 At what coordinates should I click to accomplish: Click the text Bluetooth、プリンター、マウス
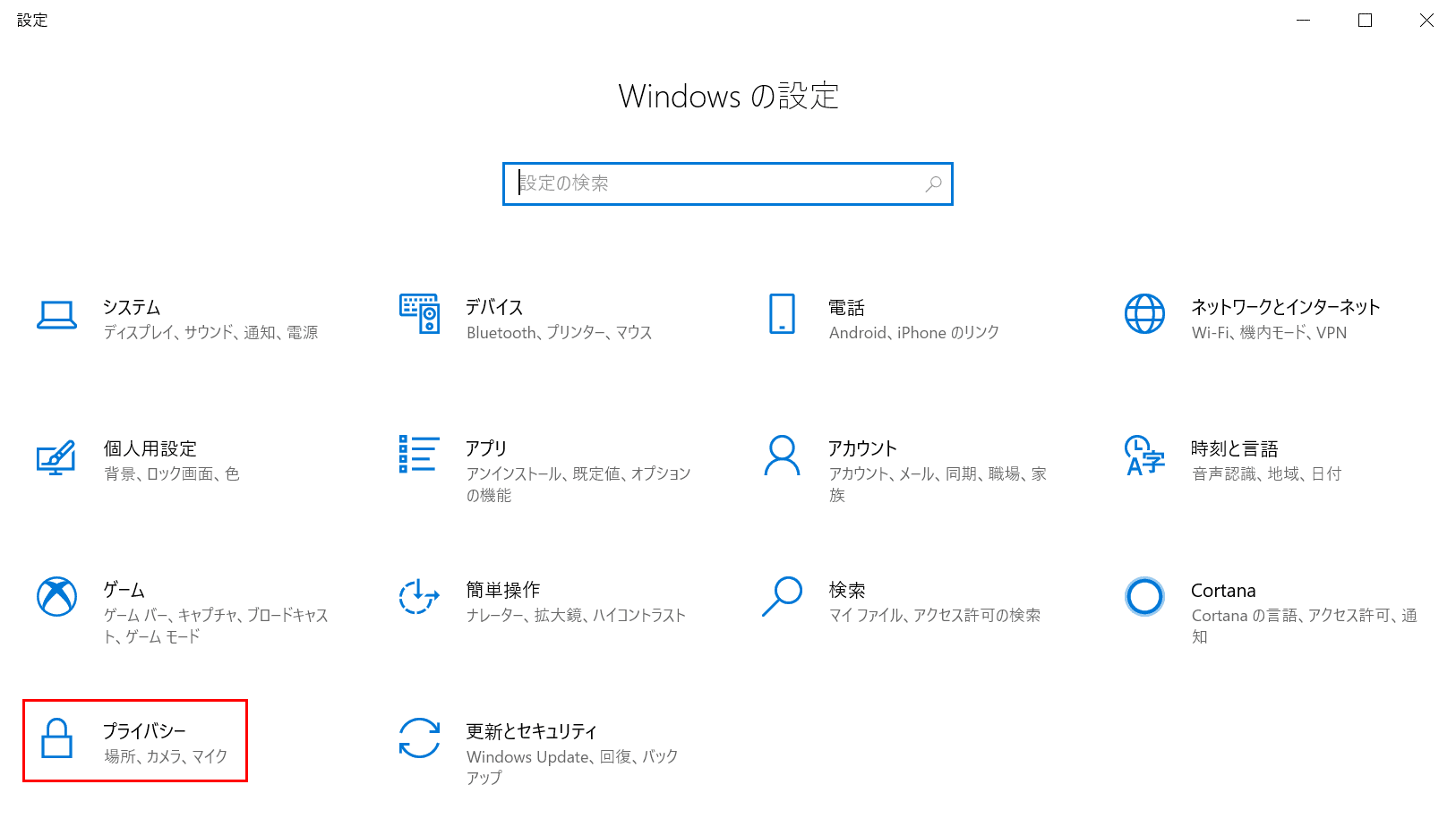coord(559,332)
